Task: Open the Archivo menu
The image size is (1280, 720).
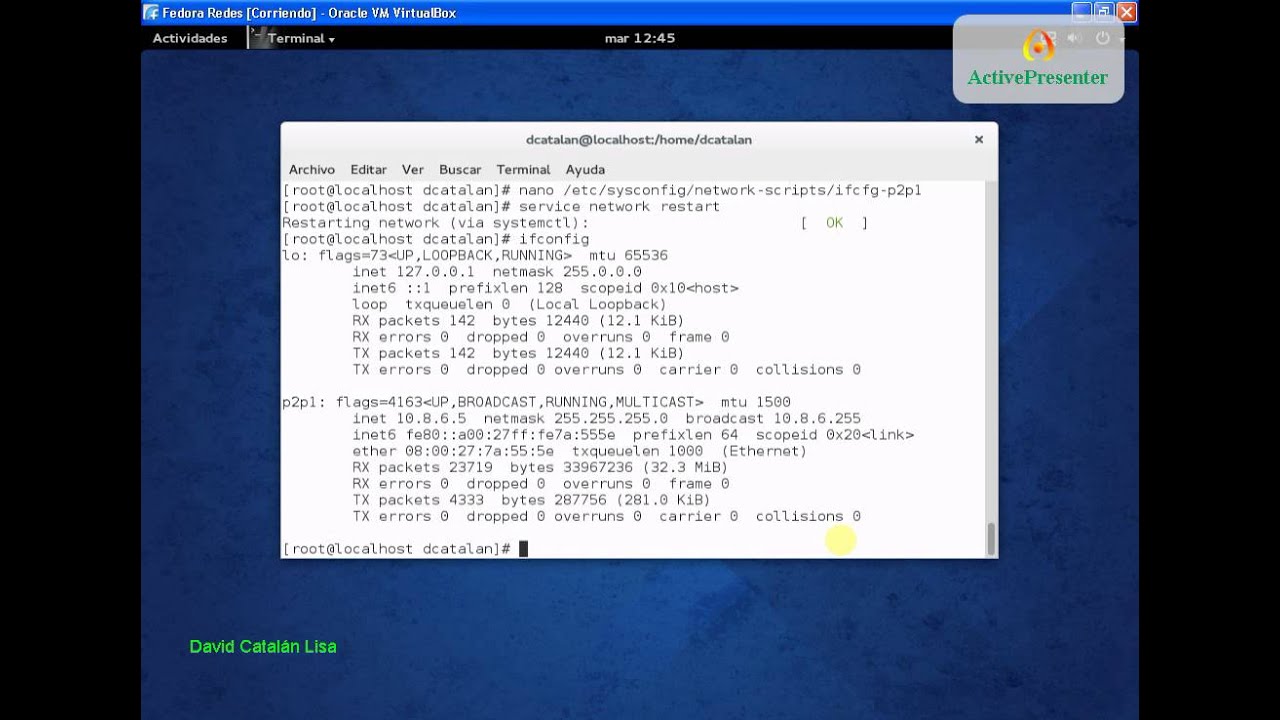Action: point(312,169)
